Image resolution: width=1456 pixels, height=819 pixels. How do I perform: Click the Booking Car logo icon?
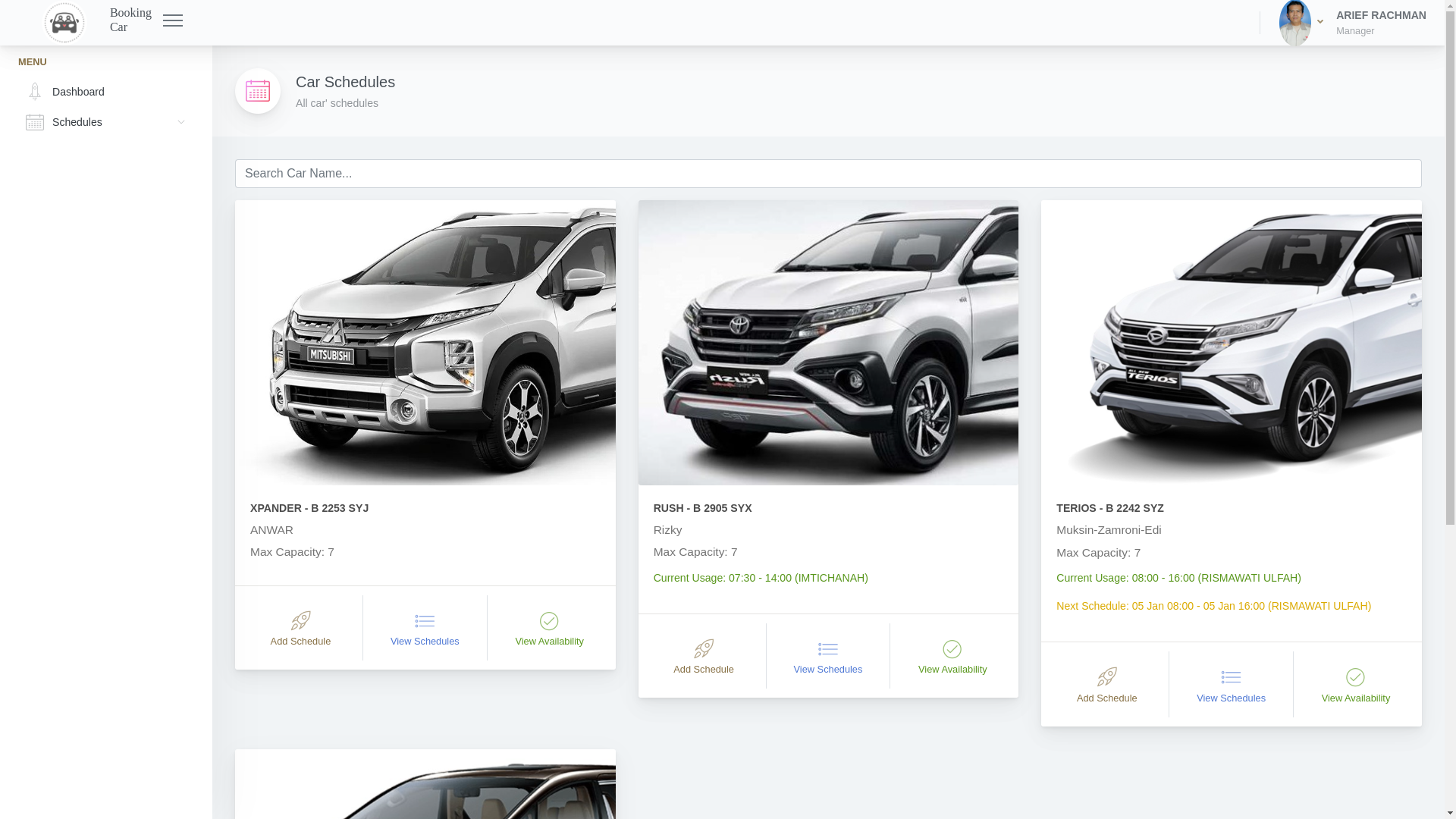(64, 23)
